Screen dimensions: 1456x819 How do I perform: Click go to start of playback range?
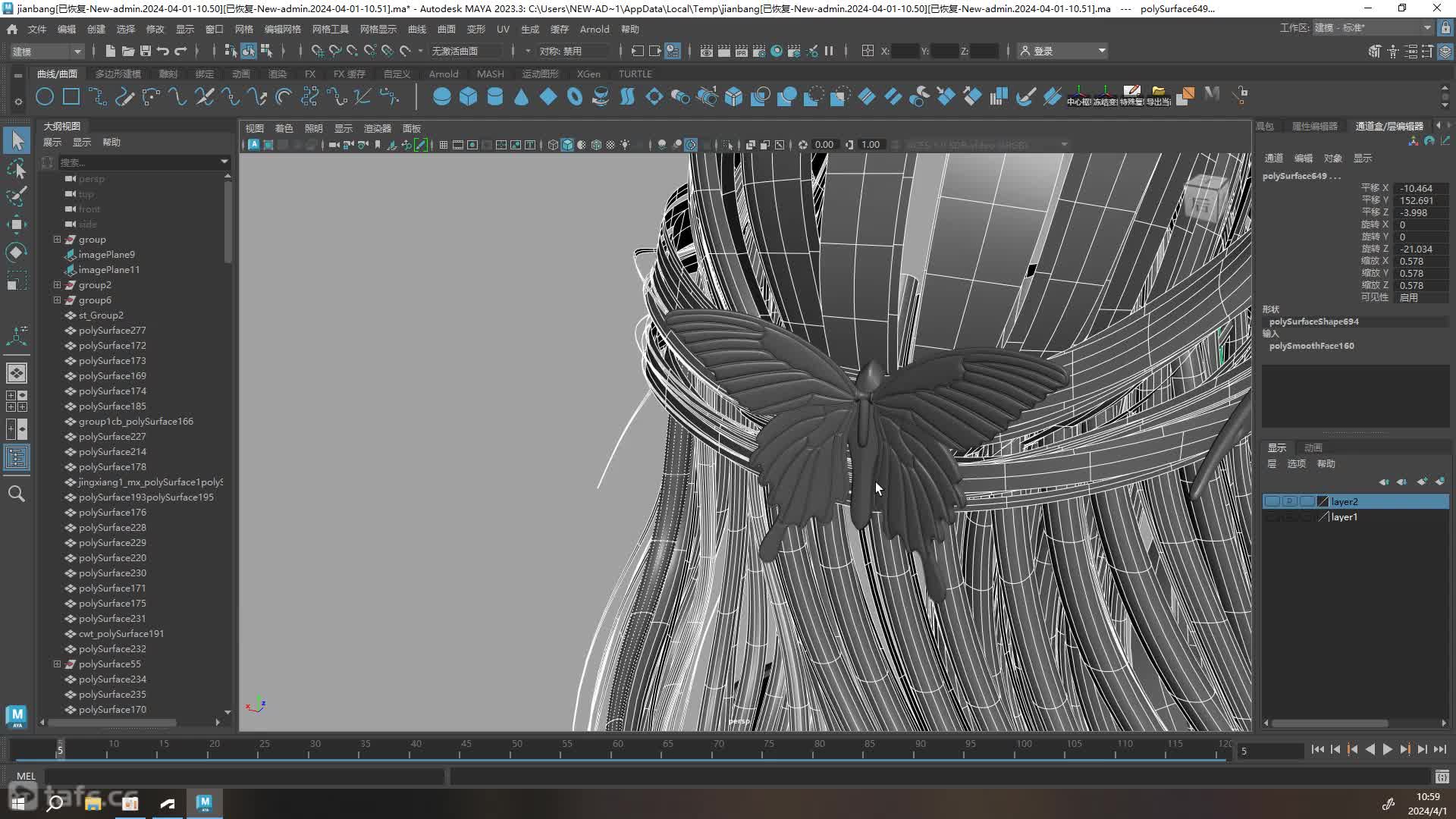(1317, 749)
